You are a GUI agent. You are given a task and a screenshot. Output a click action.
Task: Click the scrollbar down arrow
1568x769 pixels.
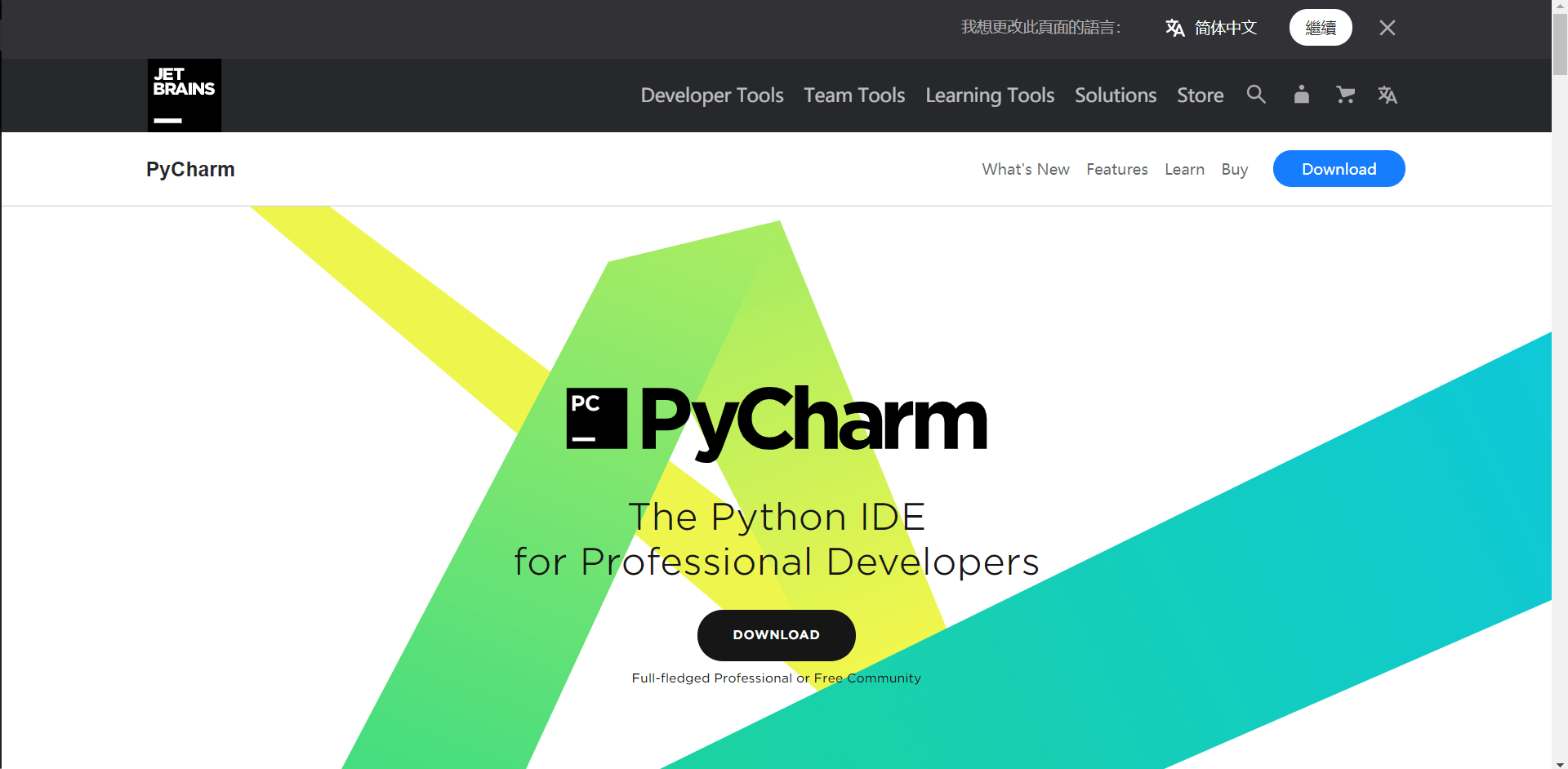click(1560, 763)
